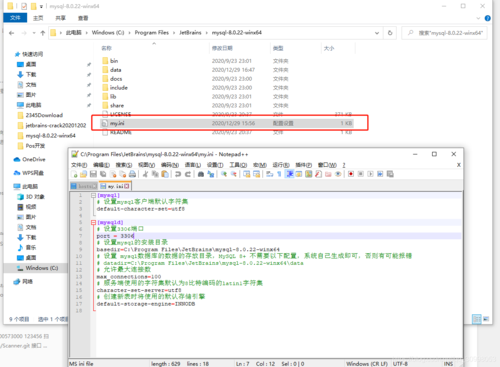The image size is (500, 367).
Task: Click the Open file icon in Notepad++ toolbar
Action: click(x=83, y=174)
